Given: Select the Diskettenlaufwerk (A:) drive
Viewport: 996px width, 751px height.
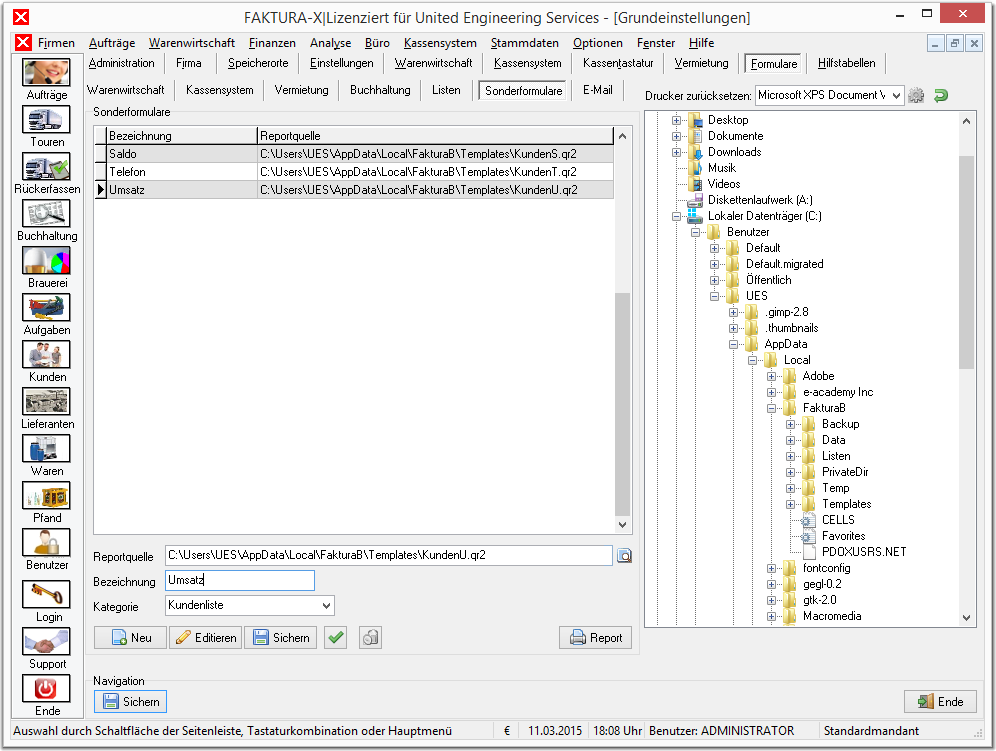Looking at the screenshot, I should [x=760, y=200].
